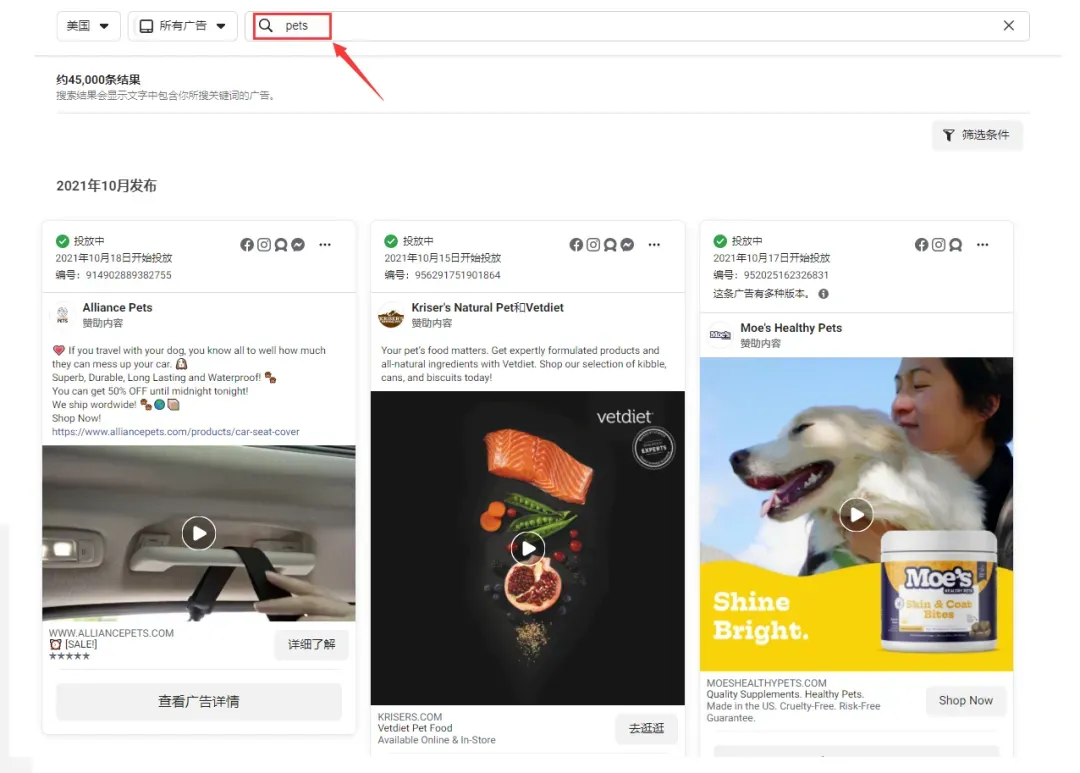Play the Moe's Shine Bright video
Image resolution: width=1080 pixels, height=773 pixels.
pos(856,515)
